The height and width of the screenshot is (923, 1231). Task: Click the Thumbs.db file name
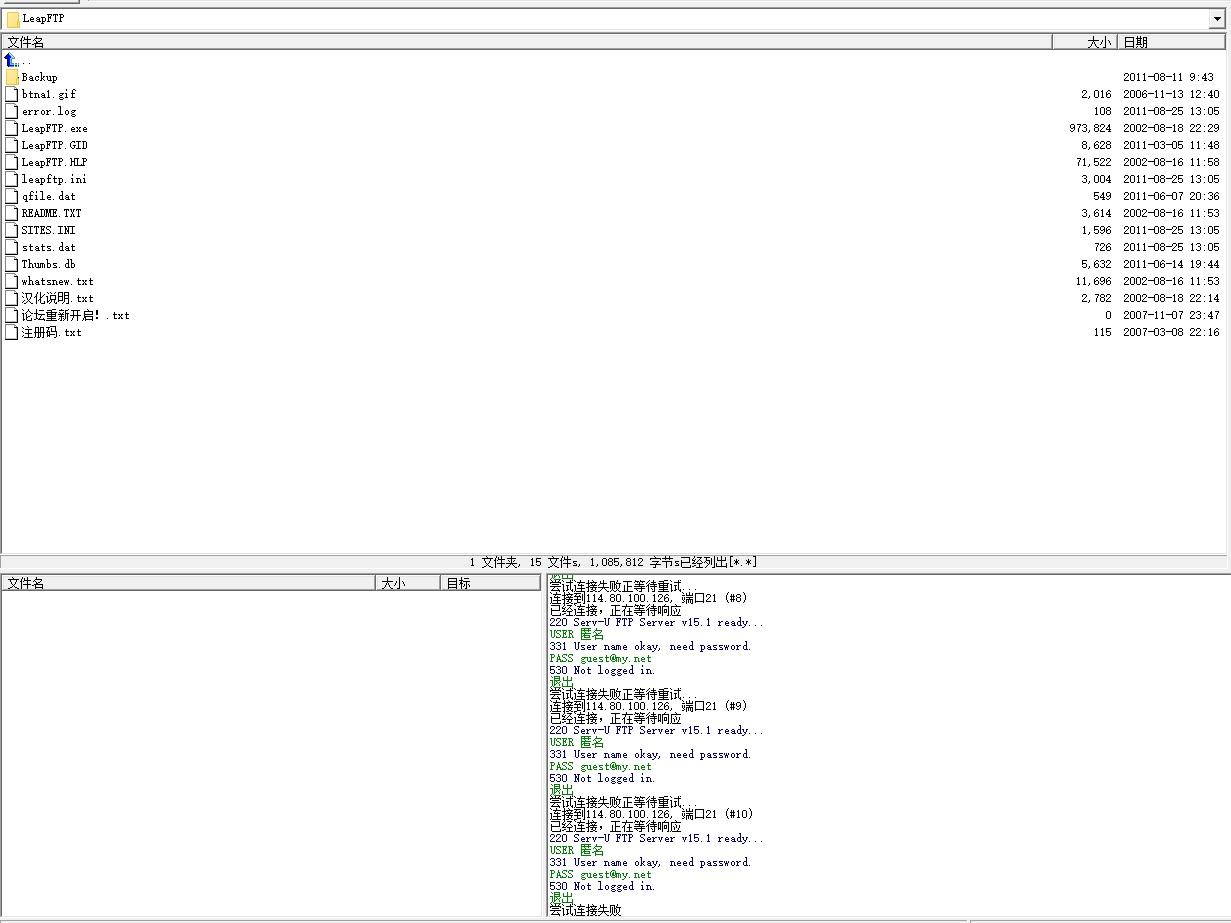pos(48,264)
